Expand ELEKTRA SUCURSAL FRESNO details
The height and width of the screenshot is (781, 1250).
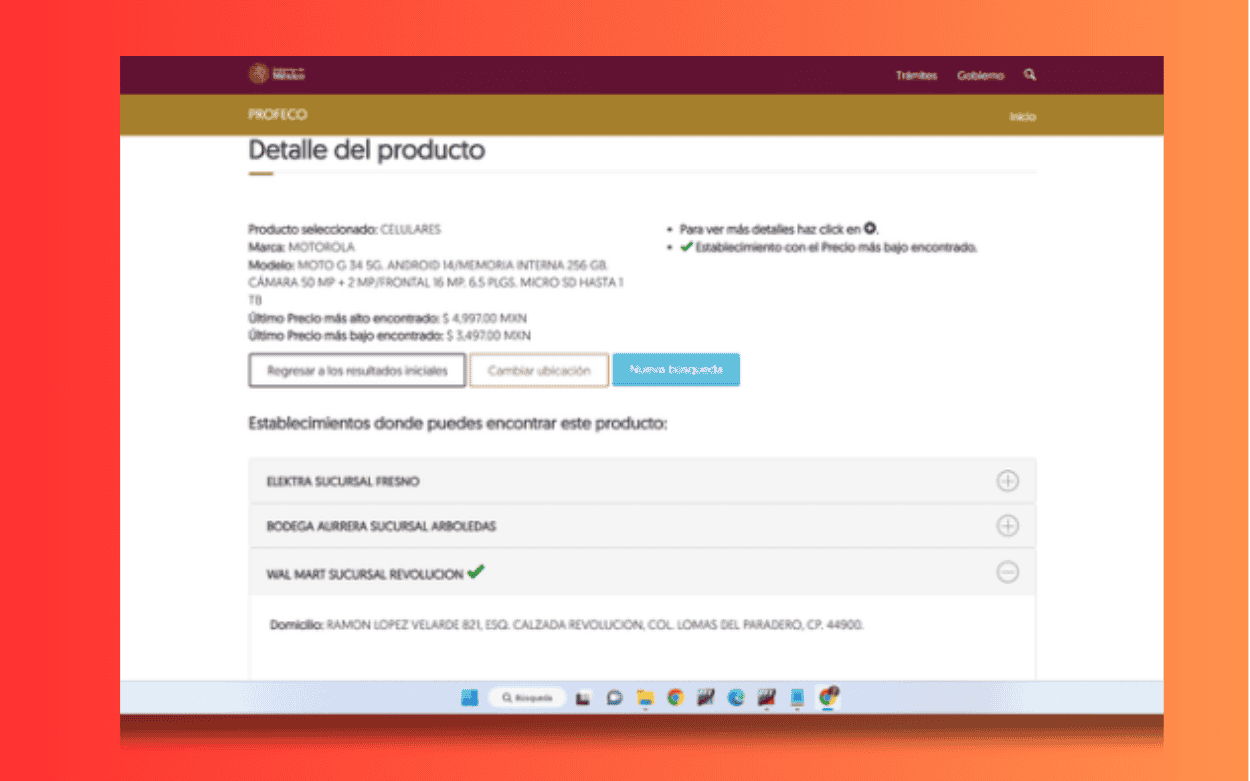(x=1007, y=481)
